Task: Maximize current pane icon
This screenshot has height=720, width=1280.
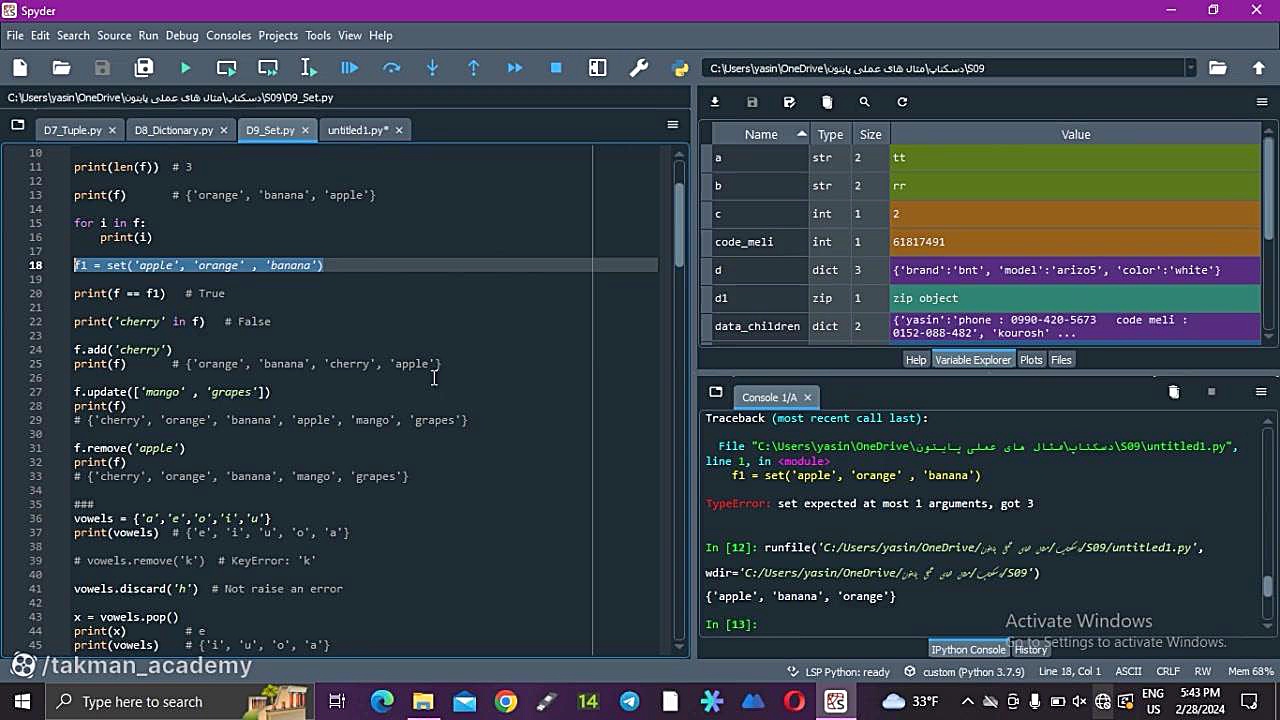Action: pos(597,68)
